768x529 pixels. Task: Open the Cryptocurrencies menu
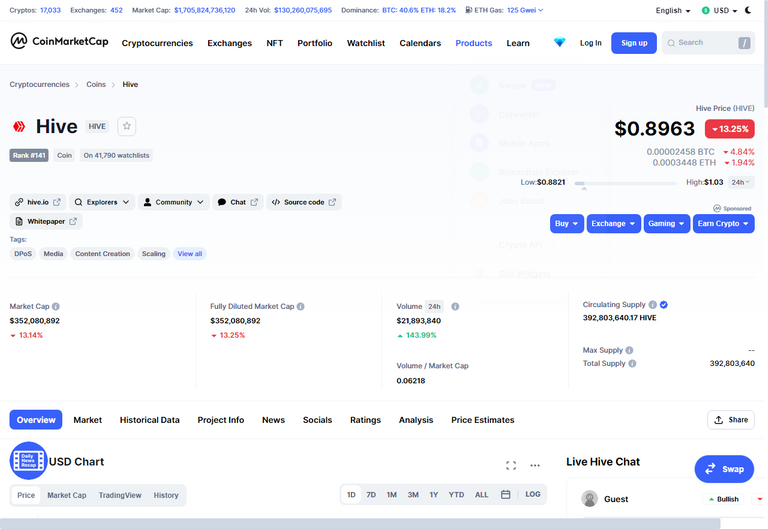[157, 43]
